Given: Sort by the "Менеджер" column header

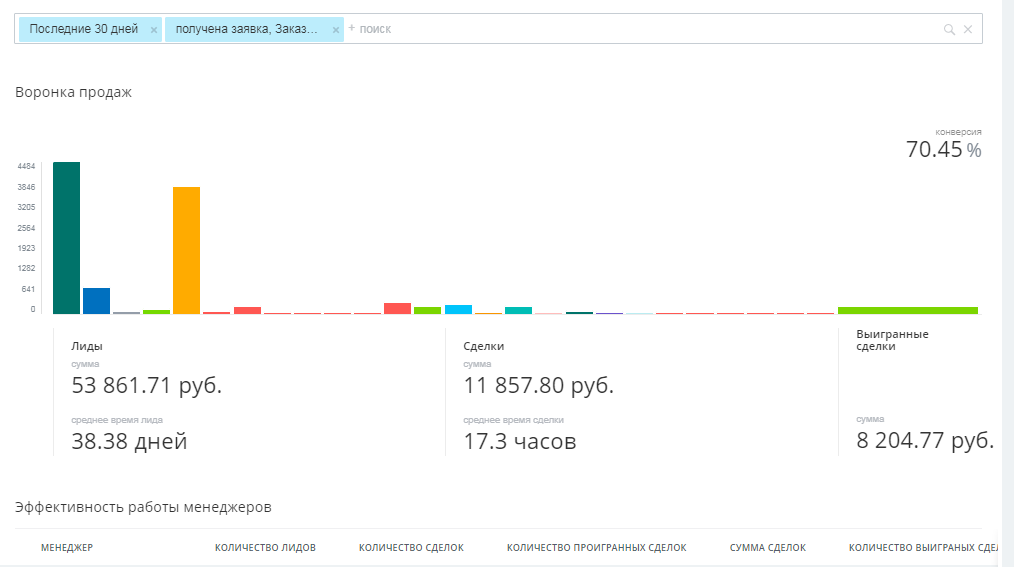Looking at the screenshot, I should pos(67,548).
